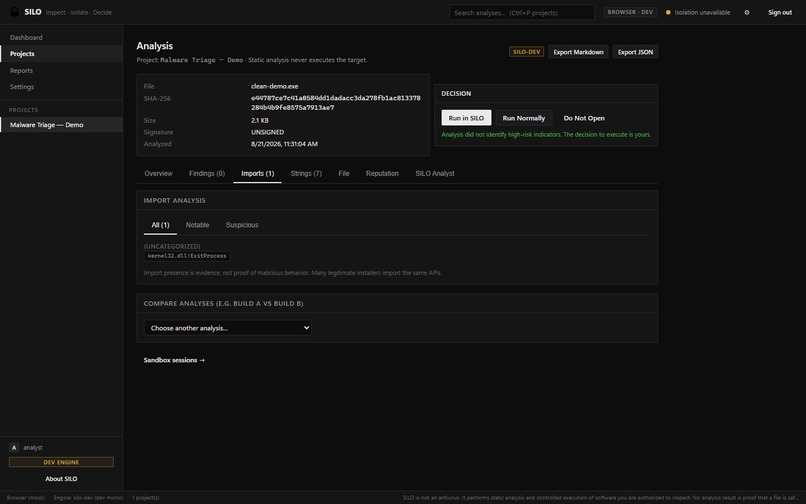Show All (1) imports

(160, 225)
